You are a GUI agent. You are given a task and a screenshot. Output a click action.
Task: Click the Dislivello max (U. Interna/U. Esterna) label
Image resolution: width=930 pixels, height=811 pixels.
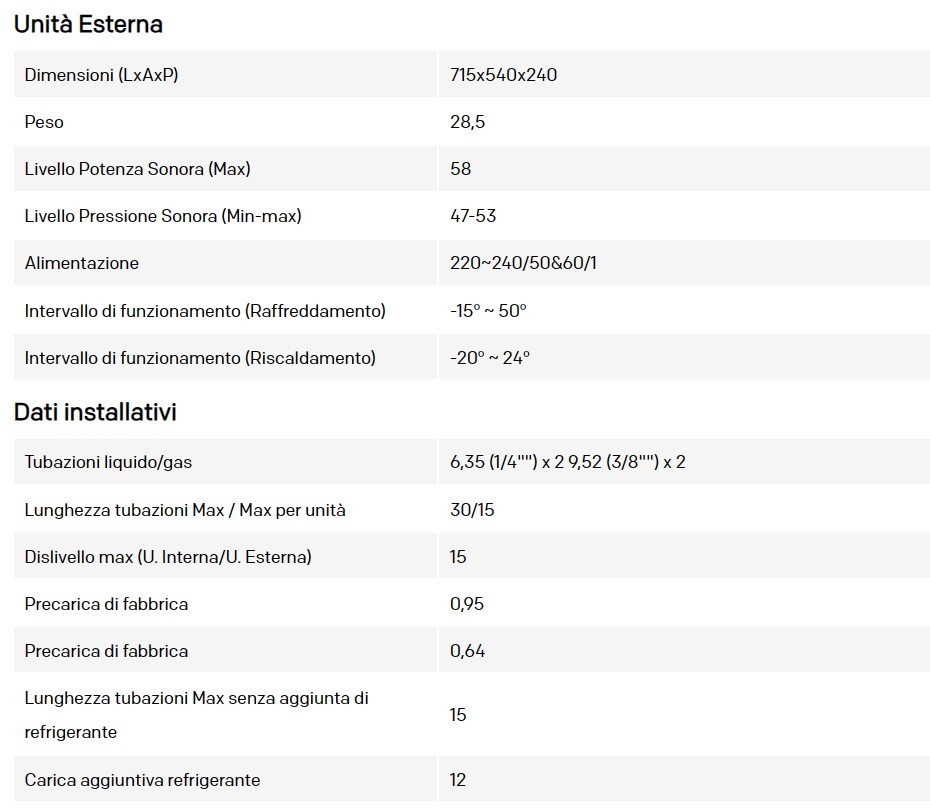point(168,556)
